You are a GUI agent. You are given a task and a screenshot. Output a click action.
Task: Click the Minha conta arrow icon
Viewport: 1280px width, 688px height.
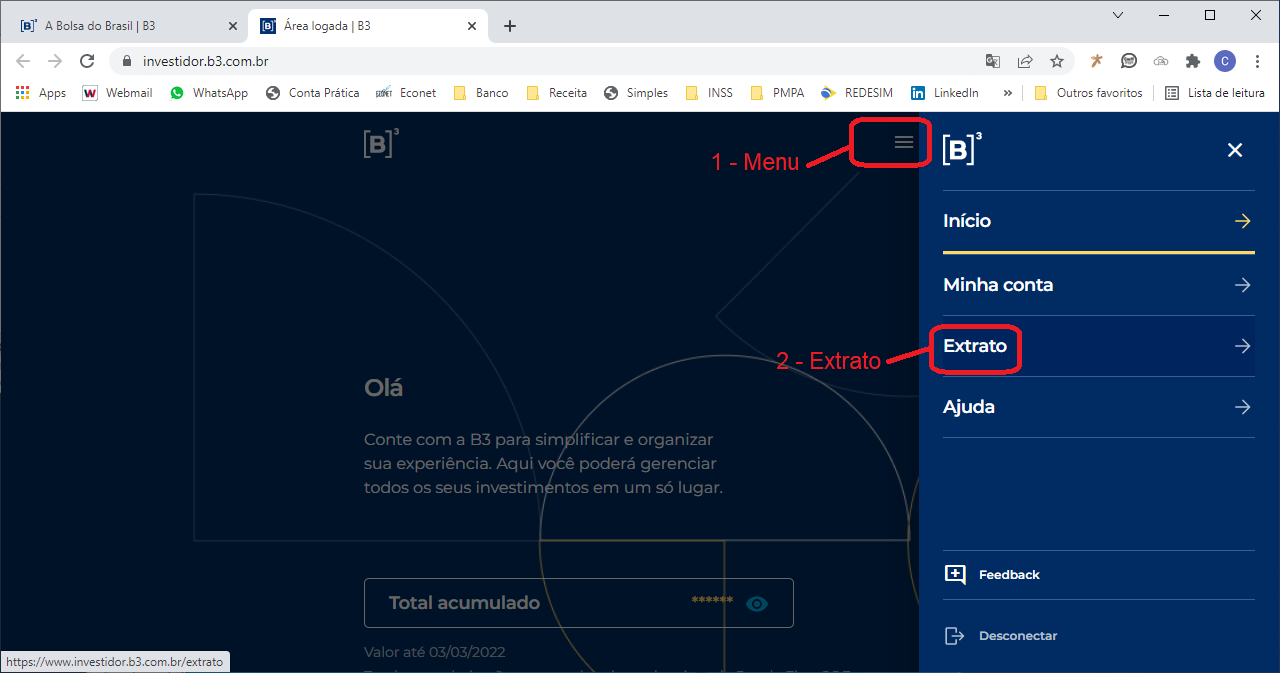pyautogui.click(x=1243, y=285)
